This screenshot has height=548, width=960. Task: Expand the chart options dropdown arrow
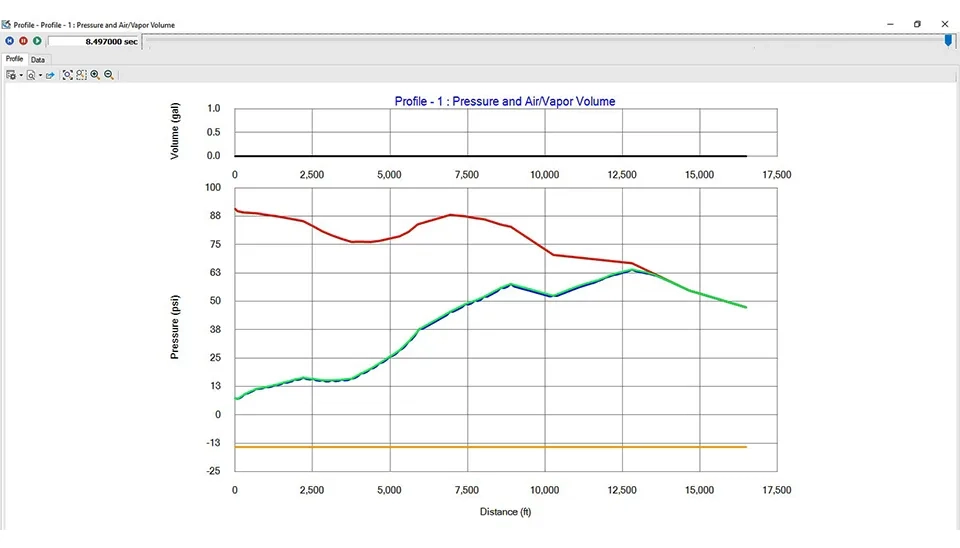(20, 76)
